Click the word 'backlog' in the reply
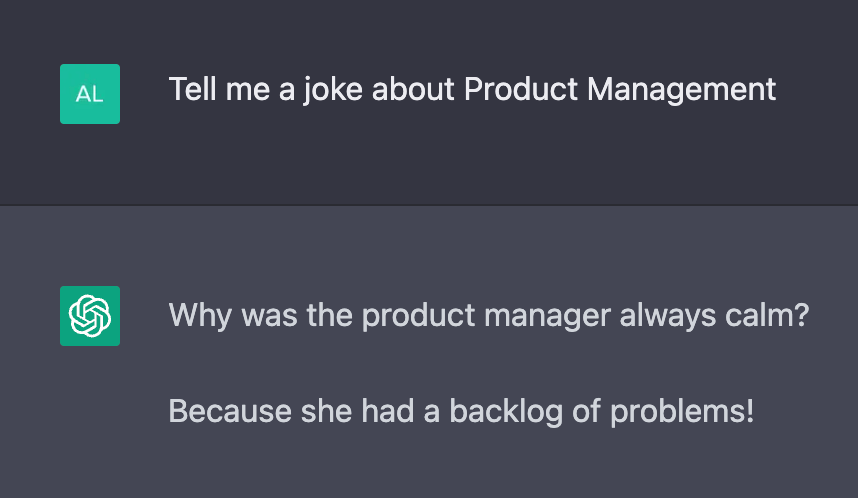The width and height of the screenshot is (858, 498). pyautogui.click(x=506, y=412)
